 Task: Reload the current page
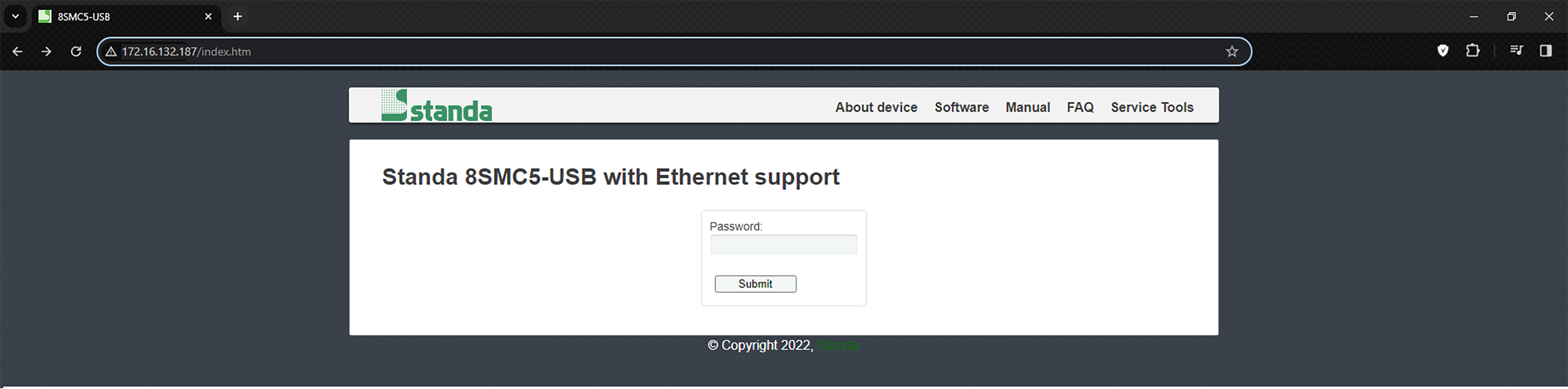point(75,52)
